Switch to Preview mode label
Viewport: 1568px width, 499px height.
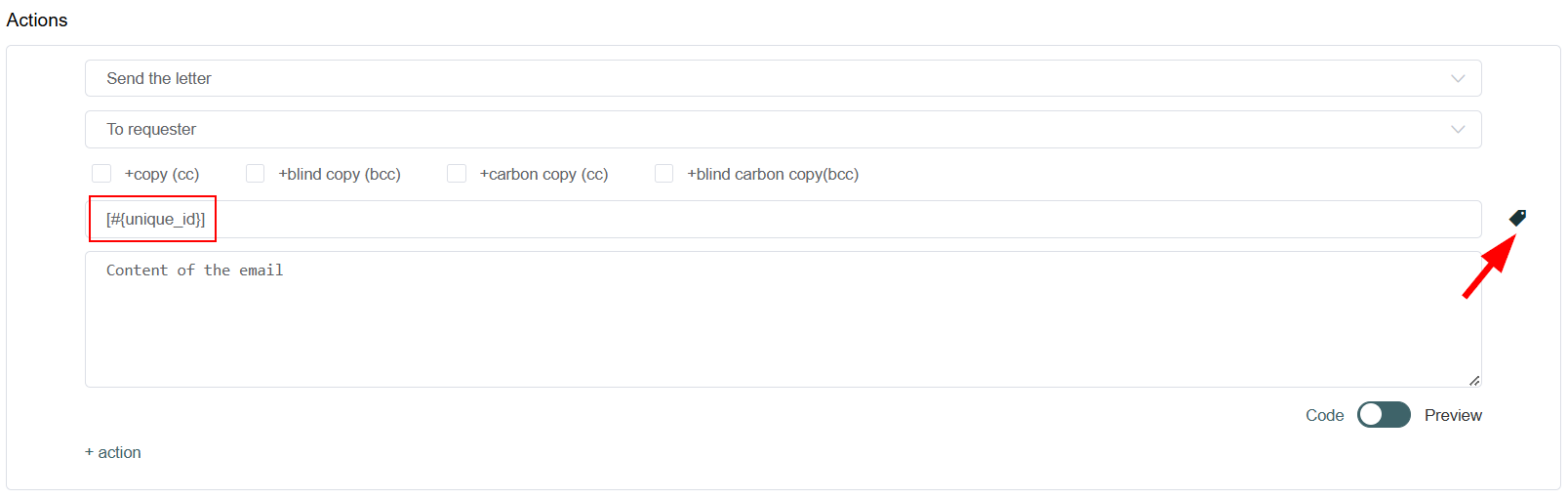[1453, 415]
